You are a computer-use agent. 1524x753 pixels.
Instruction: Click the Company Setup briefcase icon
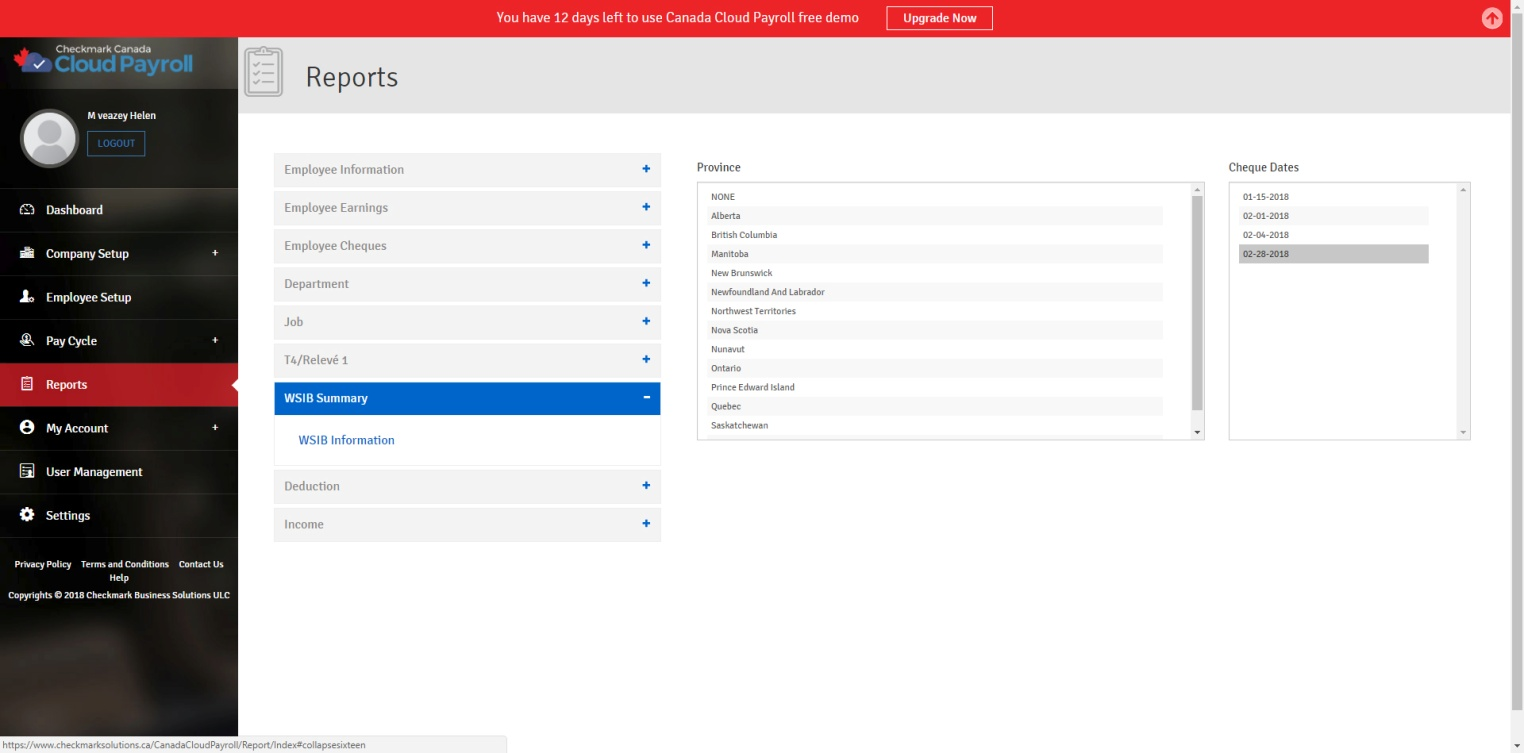pyautogui.click(x=27, y=254)
